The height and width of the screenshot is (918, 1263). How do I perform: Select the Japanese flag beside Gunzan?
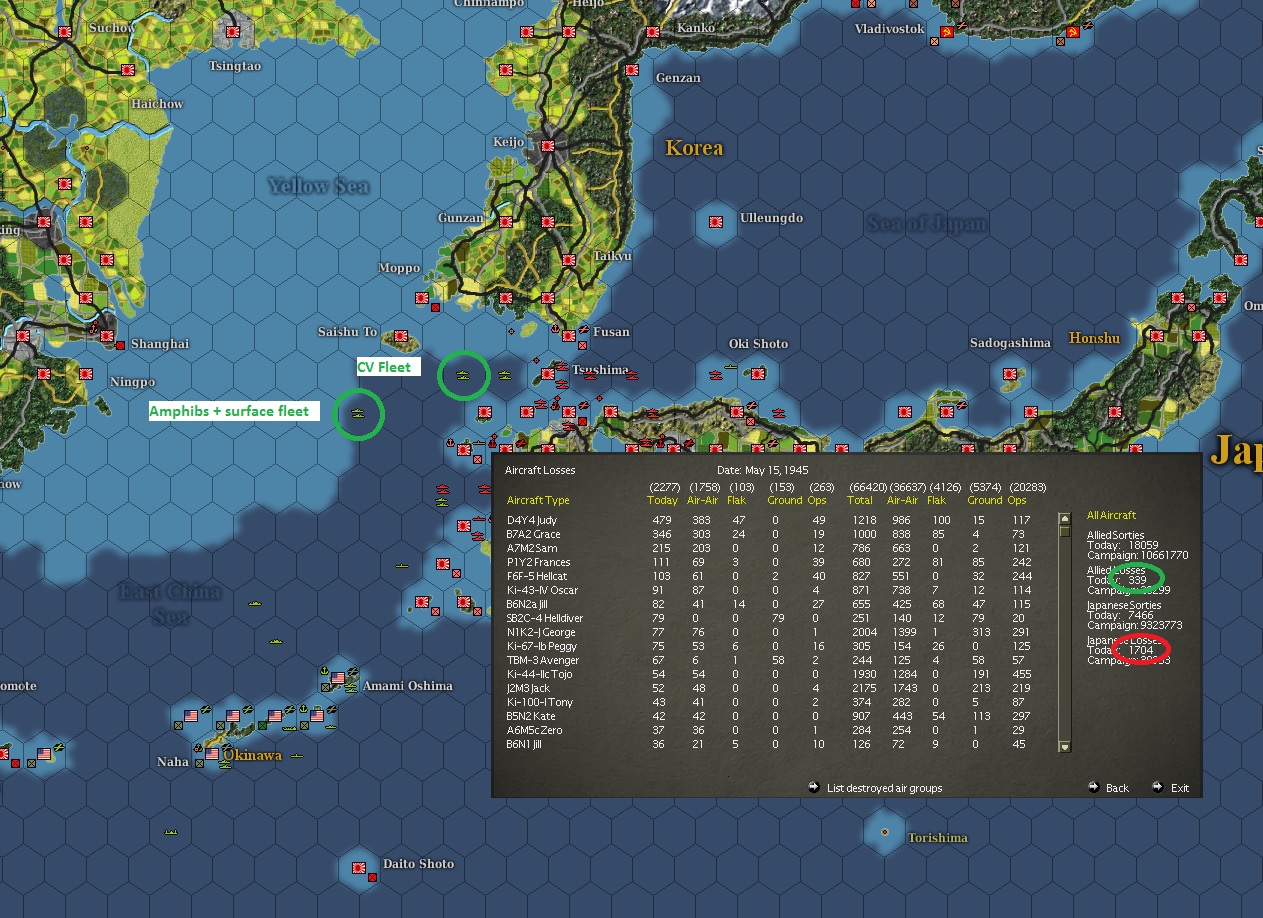[x=505, y=222]
